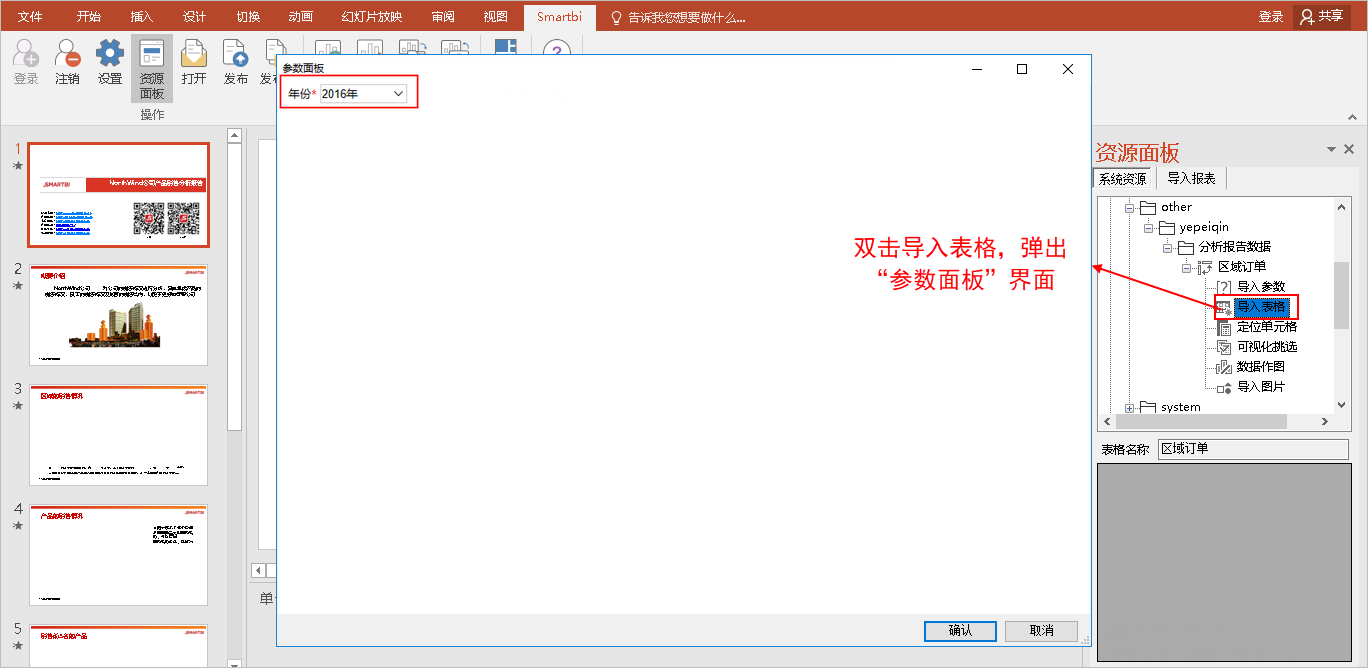The width and height of the screenshot is (1368, 668).
Task: Open the 设置 settings gear
Action: pos(110,62)
